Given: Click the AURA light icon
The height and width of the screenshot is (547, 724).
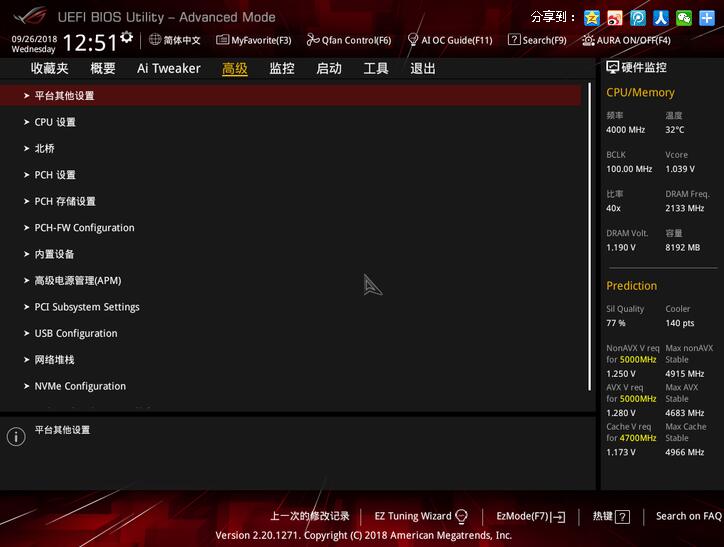Looking at the screenshot, I should (588, 40).
